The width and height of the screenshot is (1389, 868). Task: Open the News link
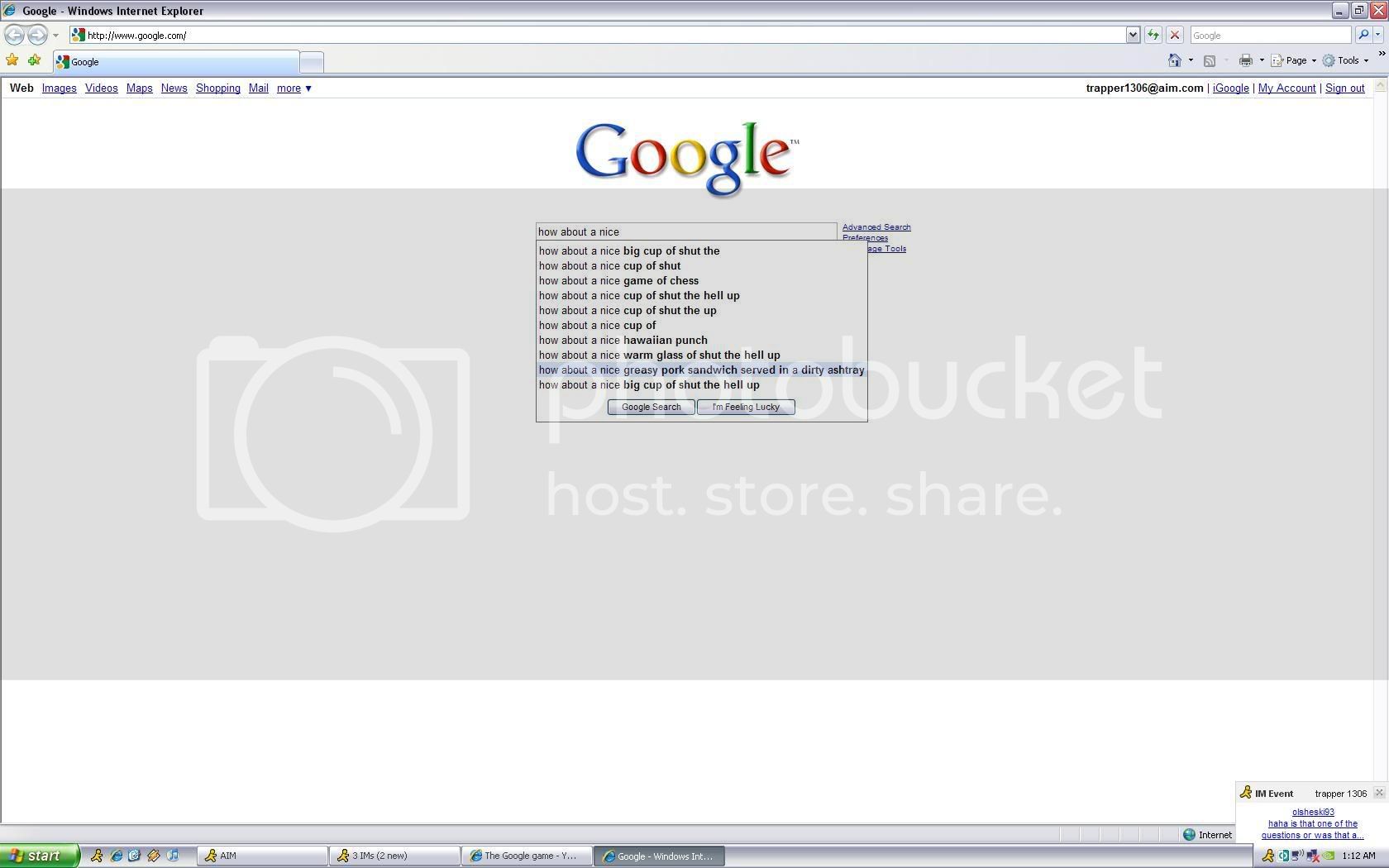(x=174, y=88)
